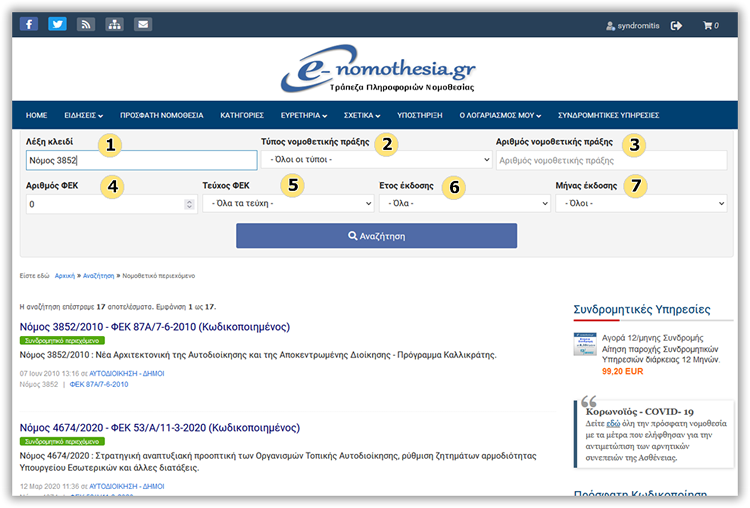
Task: Select the ΚΑΤΗΓΟΡΙΕΣ menu item
Action: [x=242, y=115]
